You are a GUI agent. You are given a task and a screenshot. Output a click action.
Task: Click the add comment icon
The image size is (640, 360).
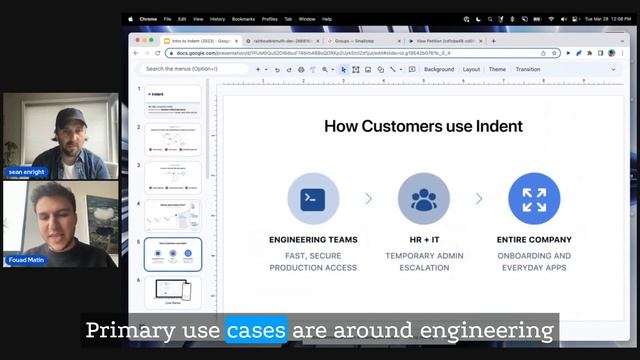pyautogui.click(x=412, y=69)
